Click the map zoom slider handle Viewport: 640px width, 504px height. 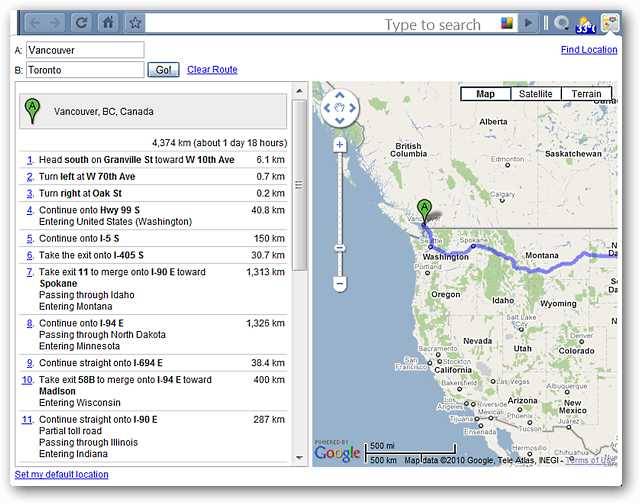[x=340, y=248]
